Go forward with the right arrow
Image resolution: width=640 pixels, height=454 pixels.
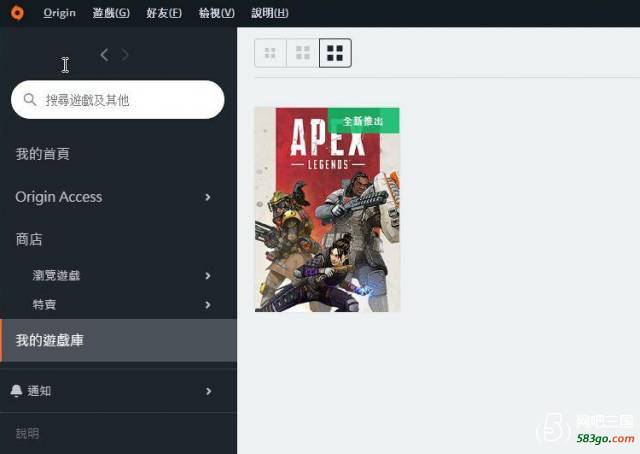click(125, 55)
